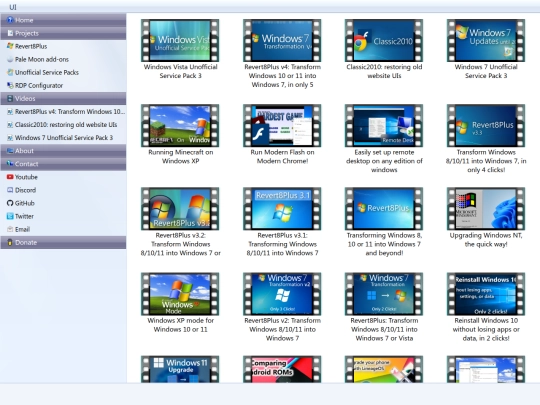Open the Windows 11 Upgrade video thumbnail
540x405 pixels.
180,369
